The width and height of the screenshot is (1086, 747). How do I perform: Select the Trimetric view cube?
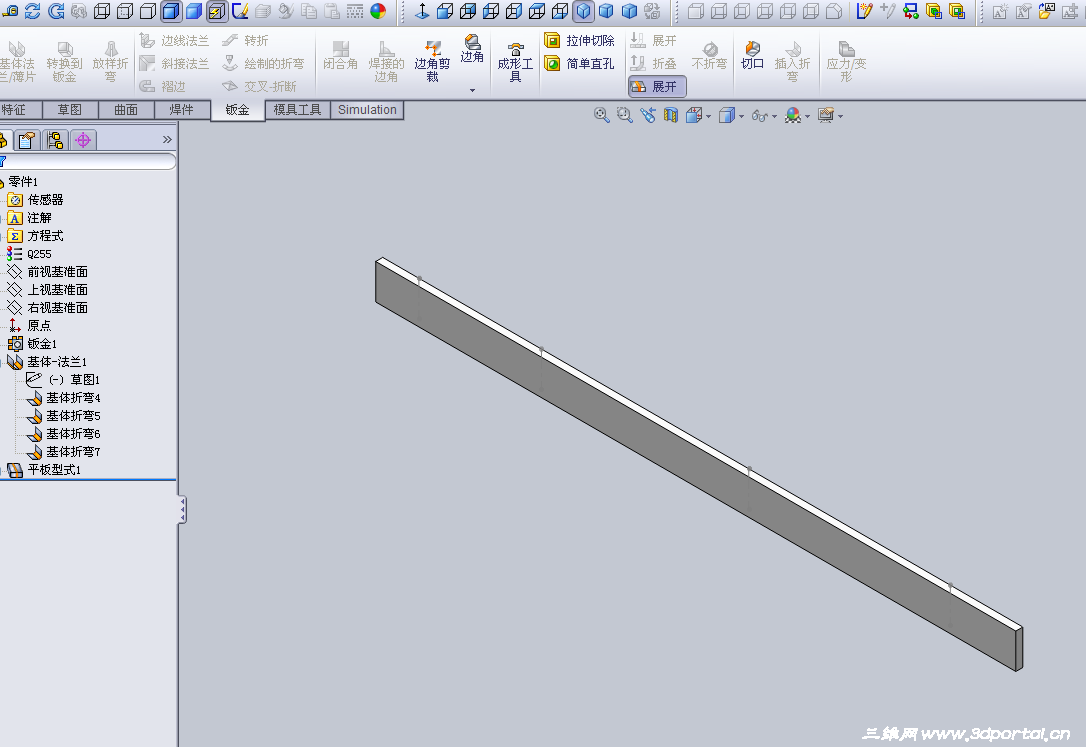point(606,11)
